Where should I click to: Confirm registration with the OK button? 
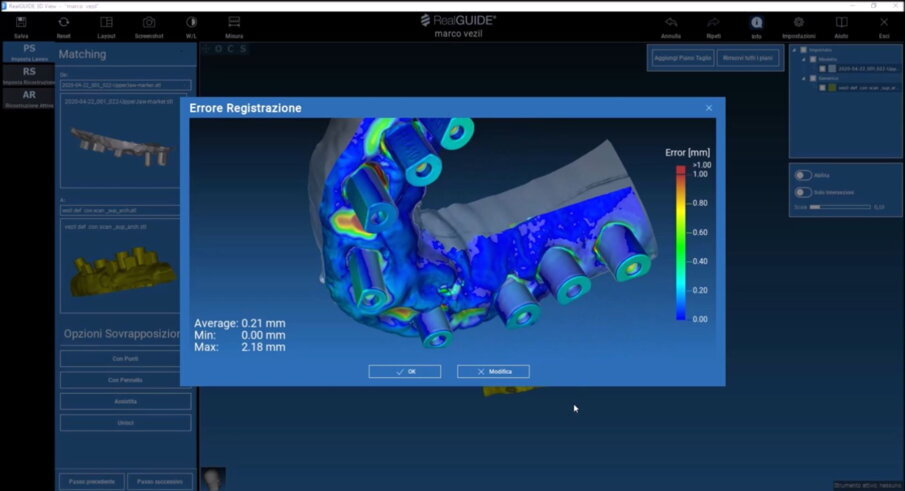coord(405,372)
